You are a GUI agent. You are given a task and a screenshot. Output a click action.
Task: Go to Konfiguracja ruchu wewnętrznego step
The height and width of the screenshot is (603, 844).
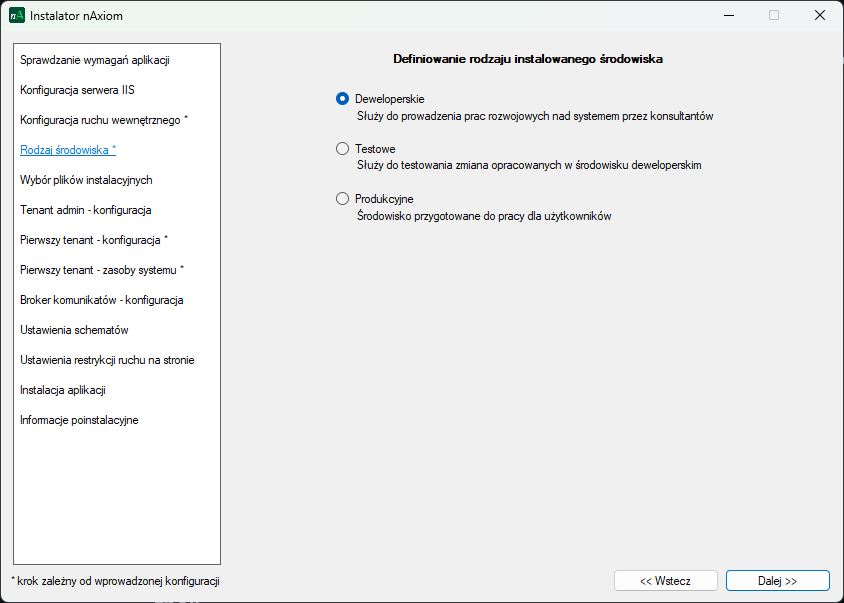tap(103, 120)
